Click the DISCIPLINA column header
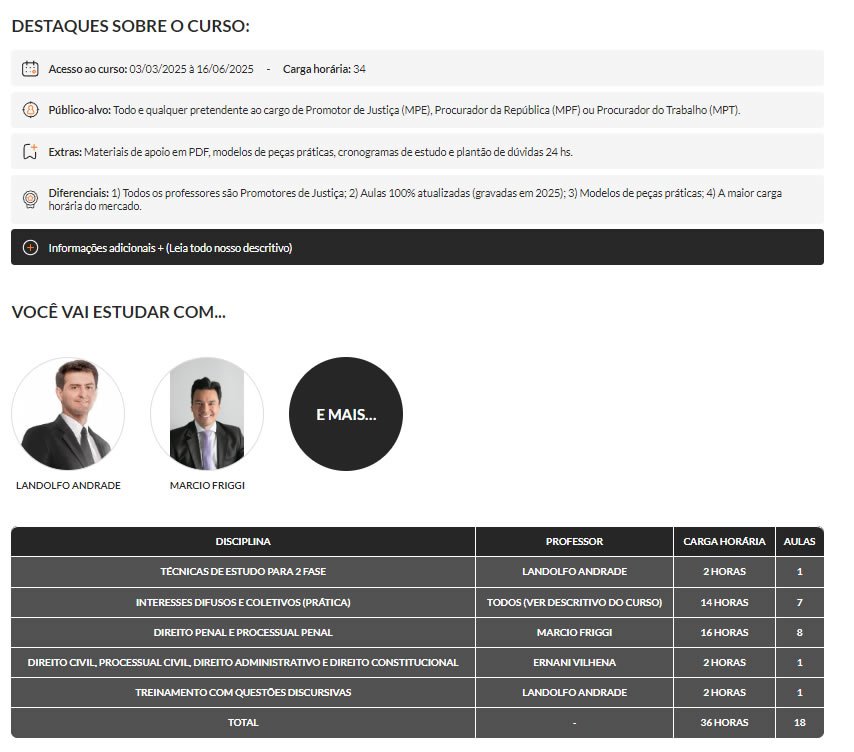The width and height of the screenshot is (854, 752). (x=243, y=542)
